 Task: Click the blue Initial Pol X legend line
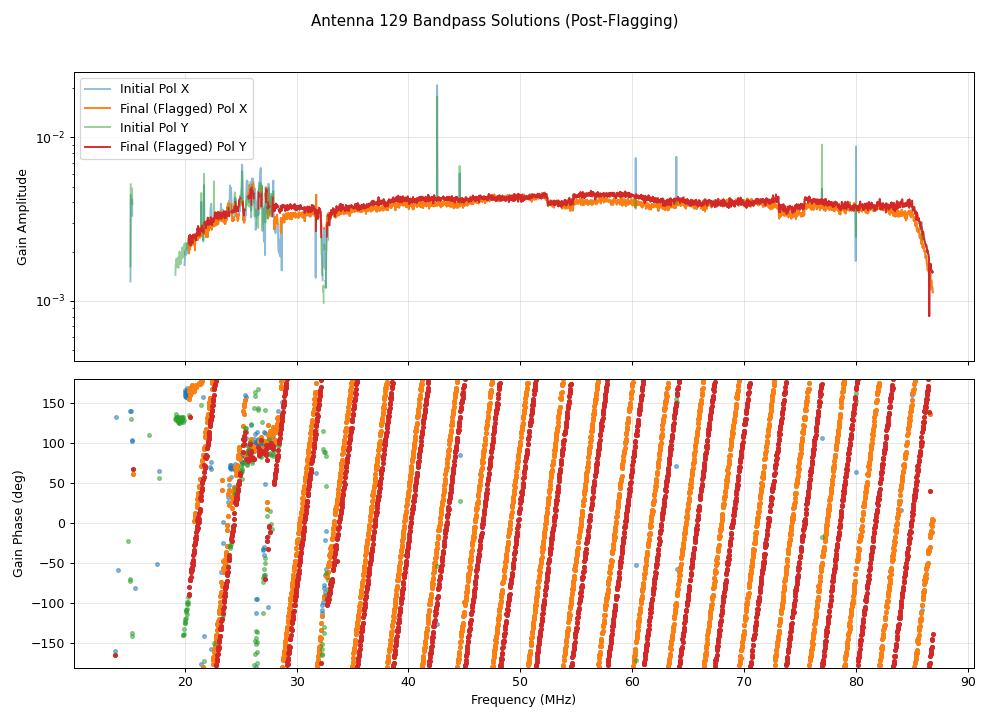[x=100, y=89]
